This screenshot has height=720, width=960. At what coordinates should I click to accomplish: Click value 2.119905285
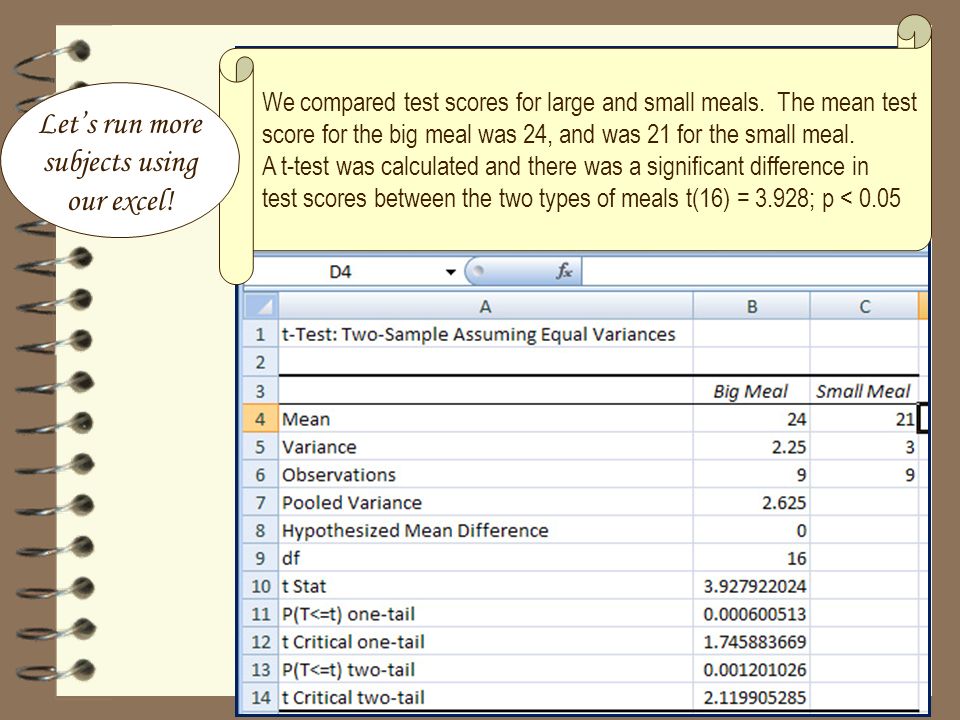pyautogui.click(x=751, y=697)
